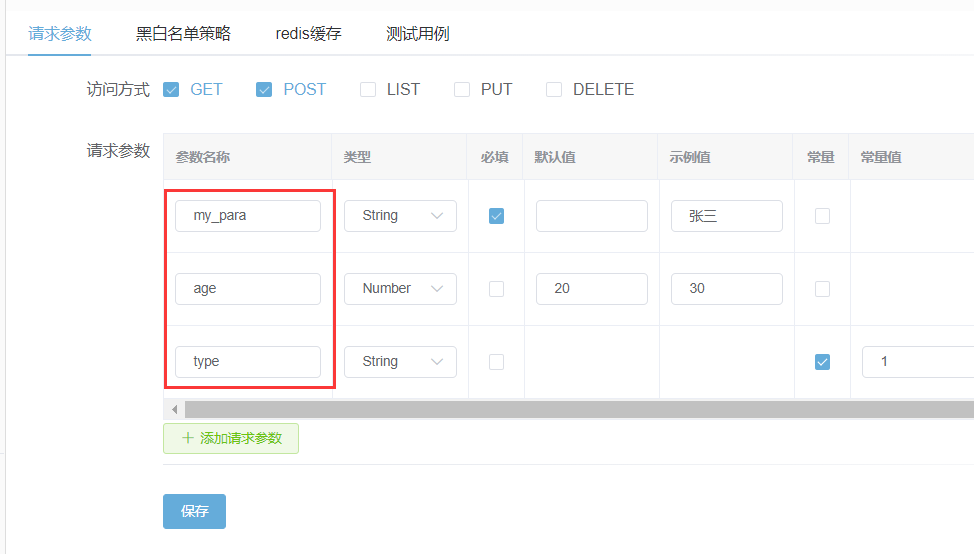Uncheck the constant checkbox for type row
The width and height of the screenshot is (974, 554).
point(822,362)
